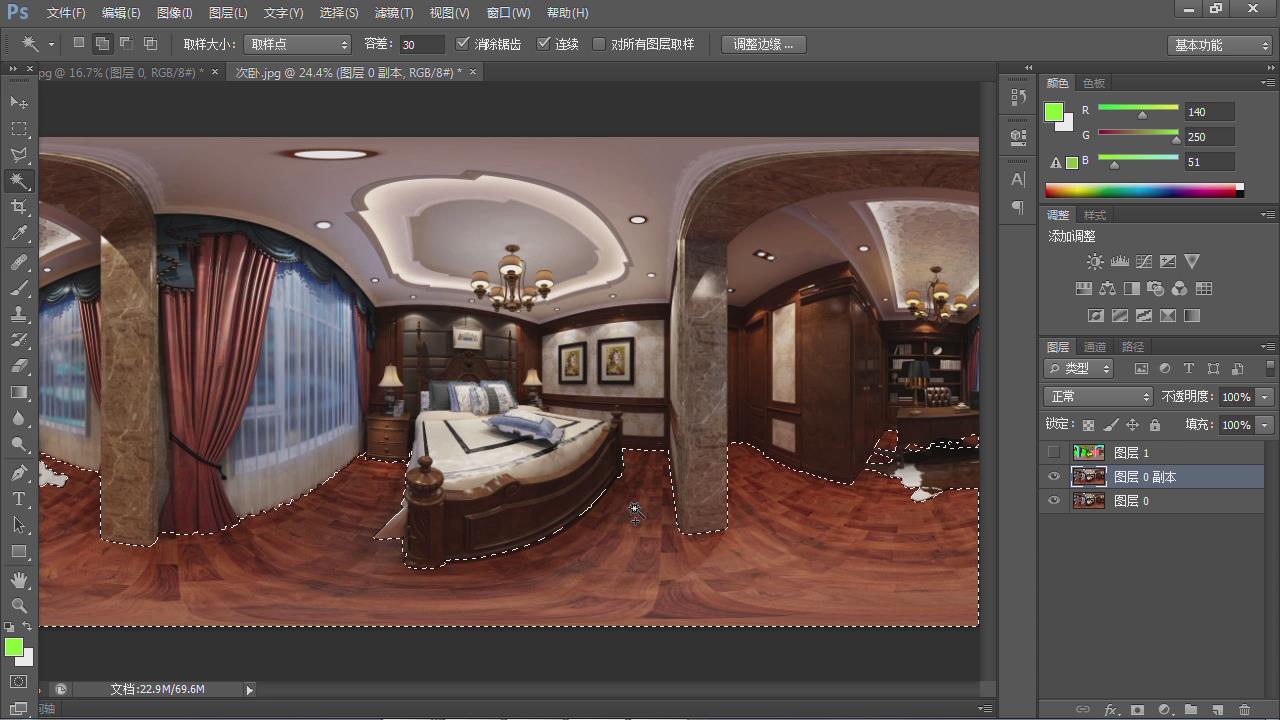
Task: Click the Delete layer trash icon
Action: (x=1244, y=710)
